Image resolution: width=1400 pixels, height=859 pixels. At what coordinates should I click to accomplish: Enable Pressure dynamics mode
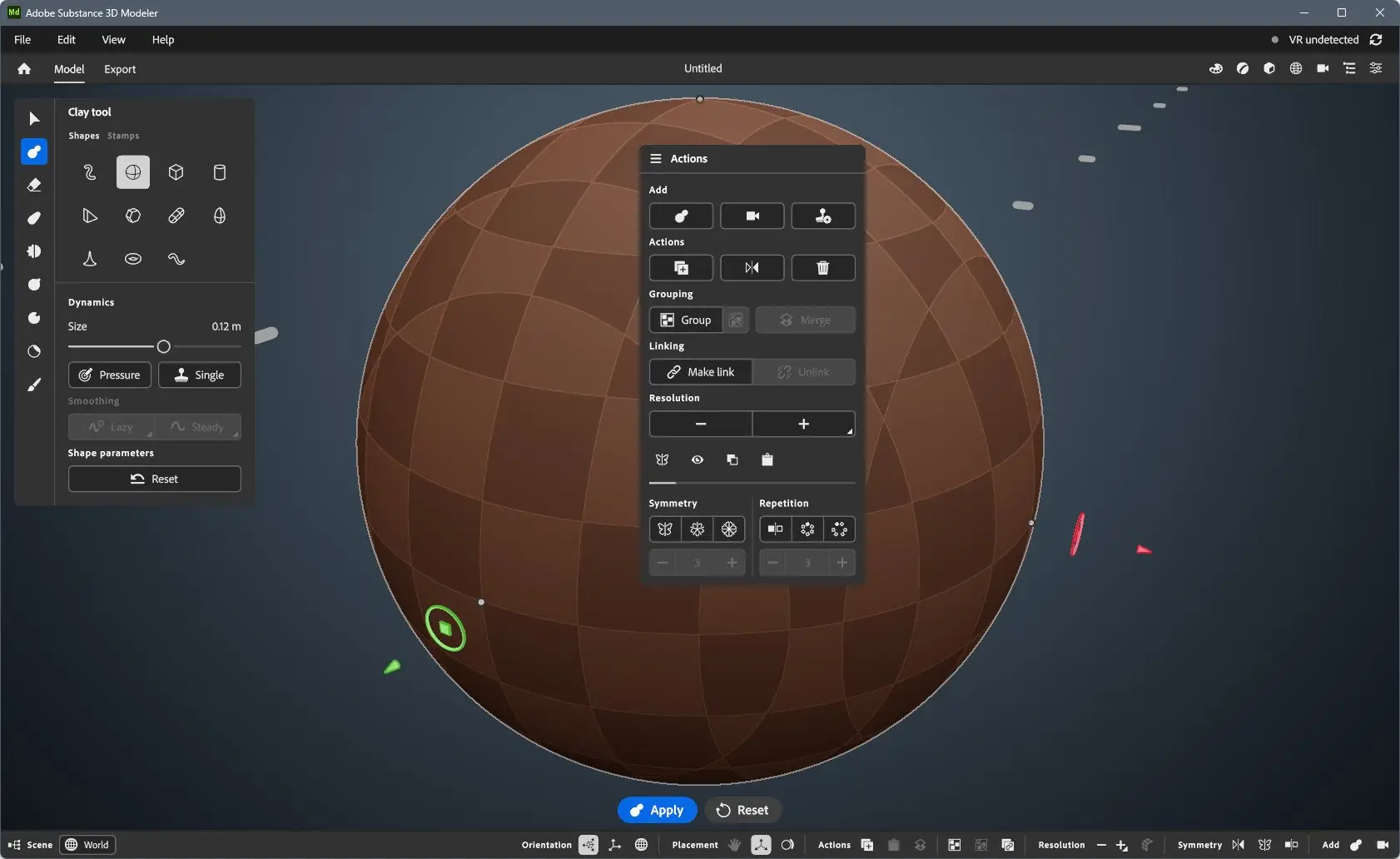pos(109,375)
